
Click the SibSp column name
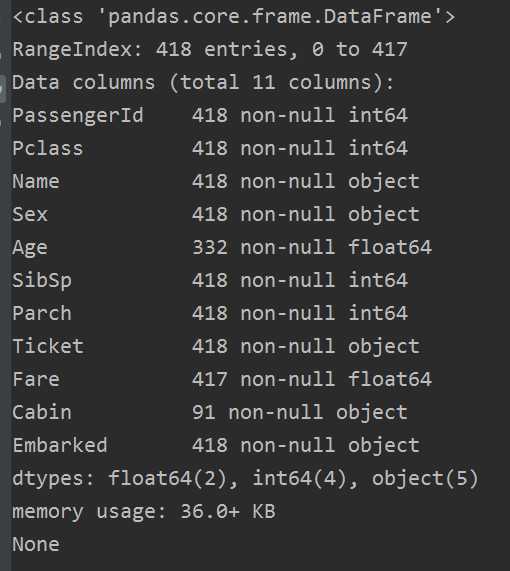click(x=42, y=281)
